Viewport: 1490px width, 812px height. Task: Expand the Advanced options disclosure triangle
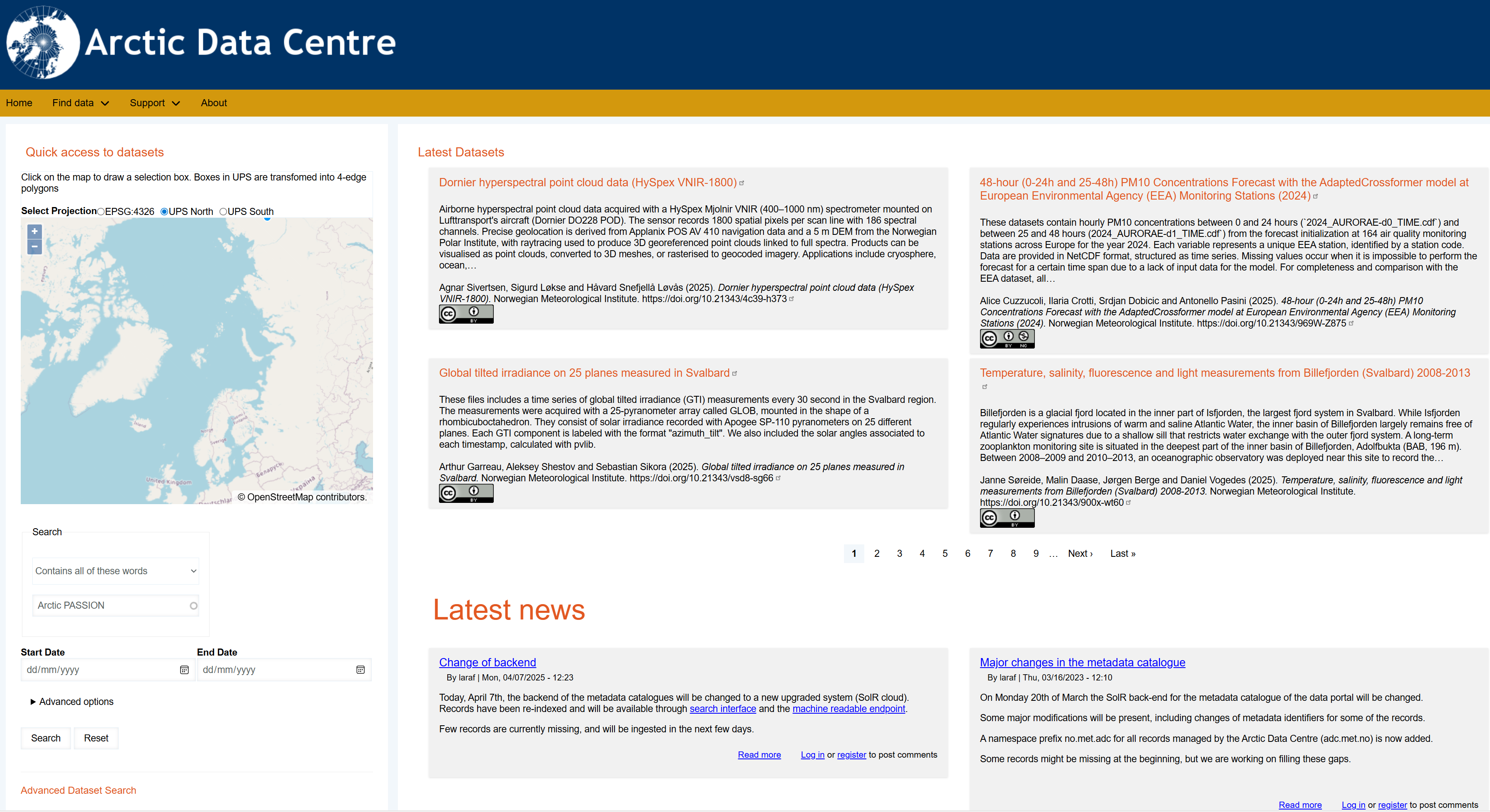pos(33,702)
